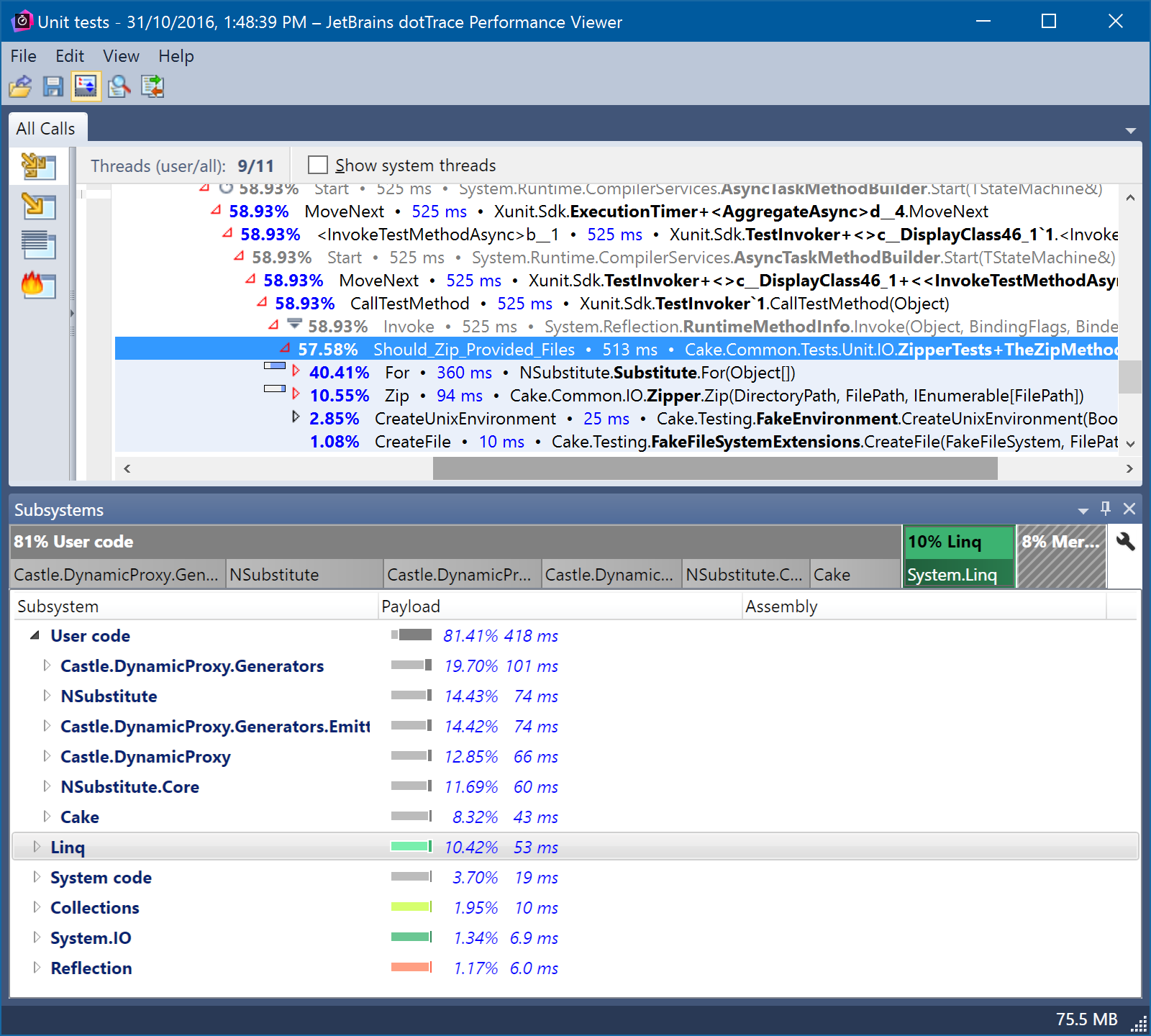
Task: Expand the System.IO subsystem row
Action: click(37, 937)
